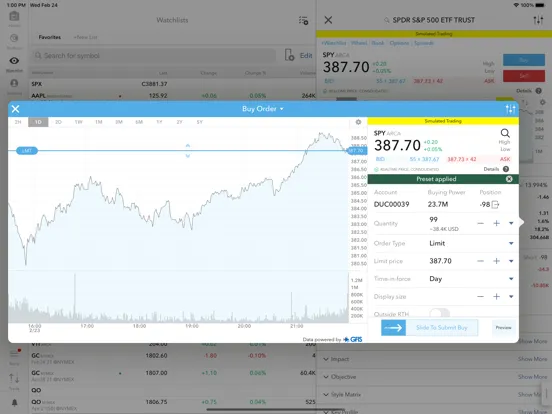Image resolution: width=552 pixels, height=414 pixels.
Task: Select the 2D chart timeframe
Action: point(58,122)
